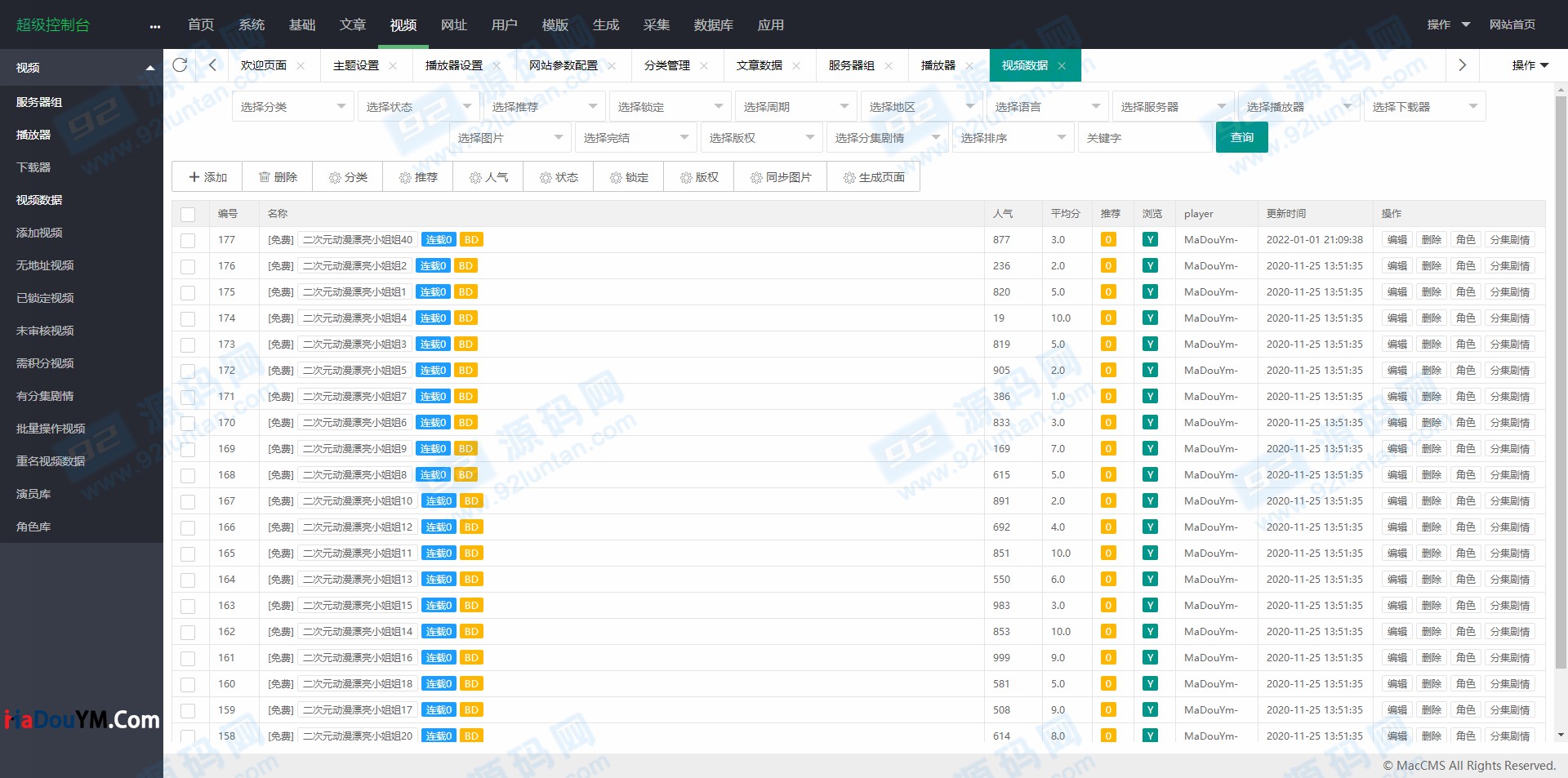Click the 状态 gear toolbar button
Screen dimensions: 1568x778
tap(559, 177)
